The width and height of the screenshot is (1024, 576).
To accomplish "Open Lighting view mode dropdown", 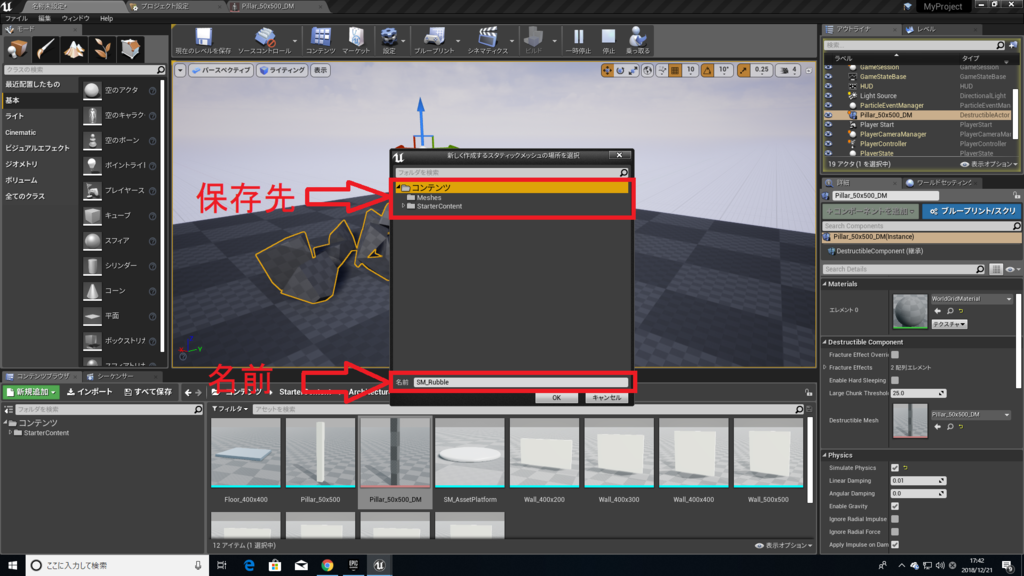I will (283, 71).
